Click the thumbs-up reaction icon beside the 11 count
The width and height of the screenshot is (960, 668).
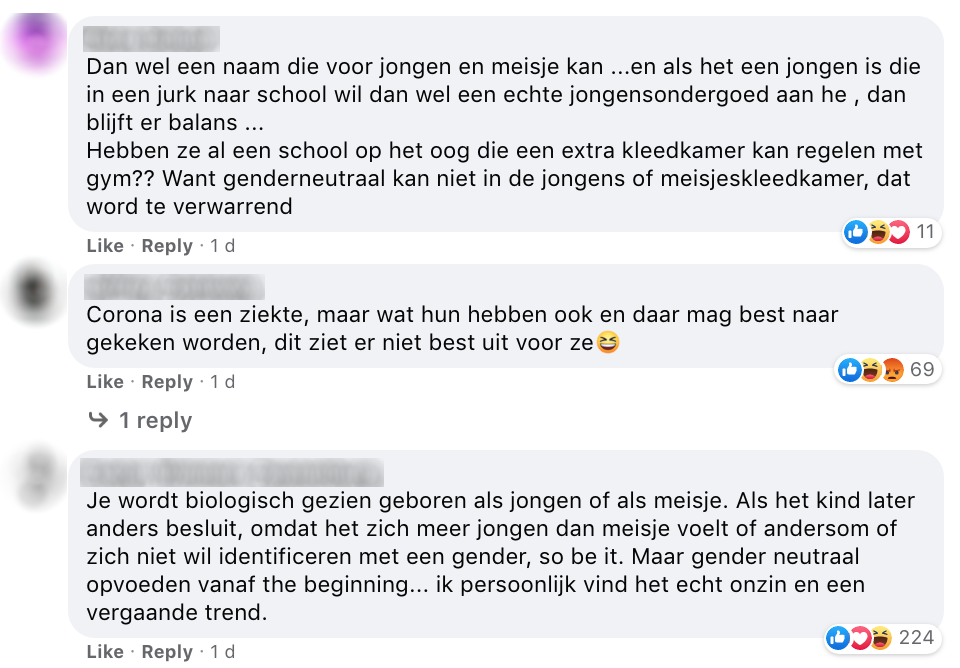tap(856, 233)
